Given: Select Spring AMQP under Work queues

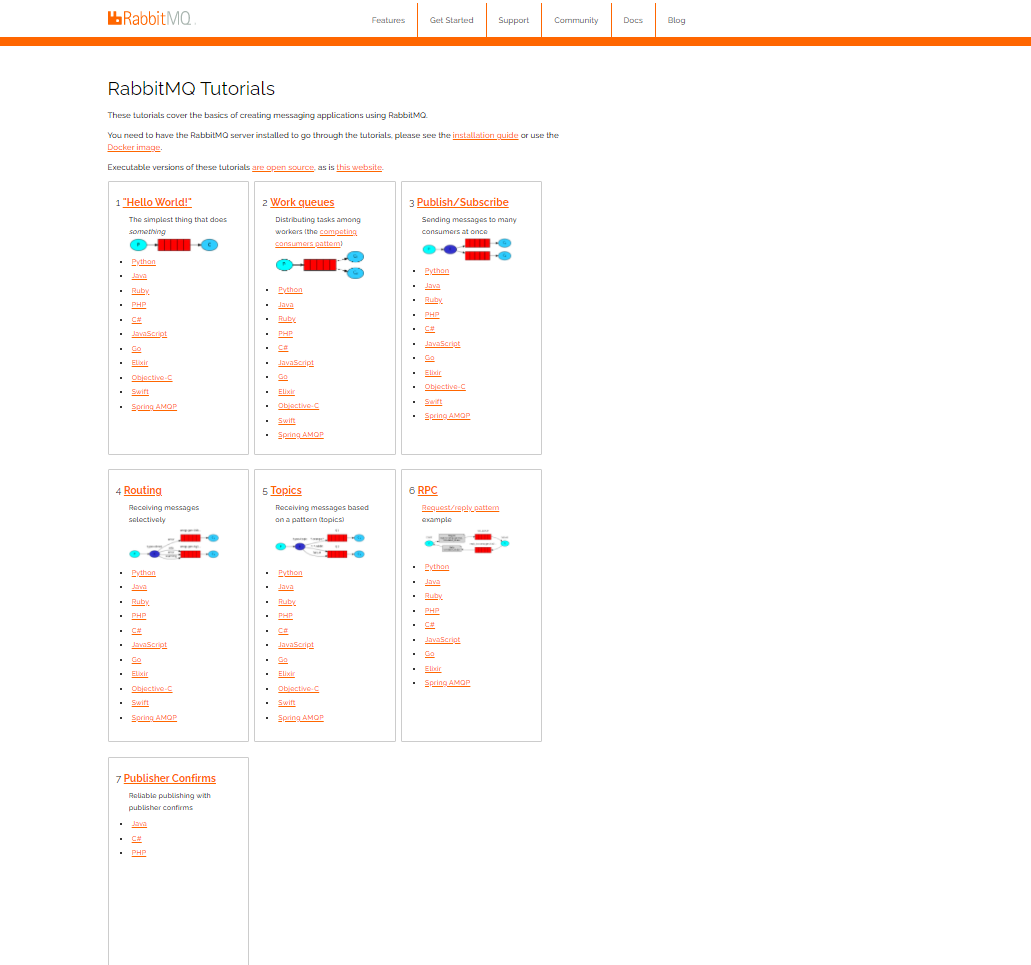Looking at the screenshot, I should click(x=300, y=435).
